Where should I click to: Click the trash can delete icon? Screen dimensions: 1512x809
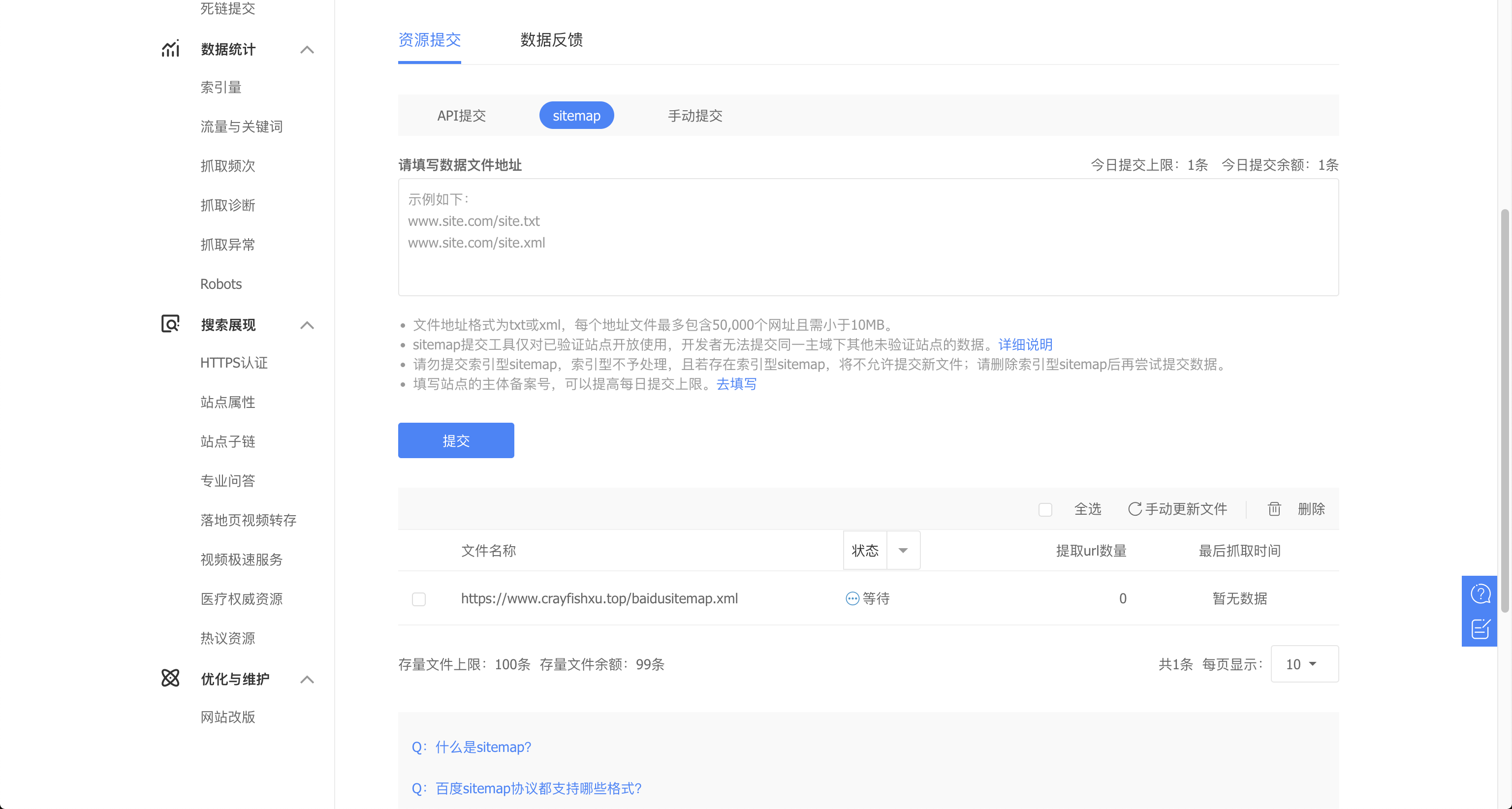click(1274, 509)
